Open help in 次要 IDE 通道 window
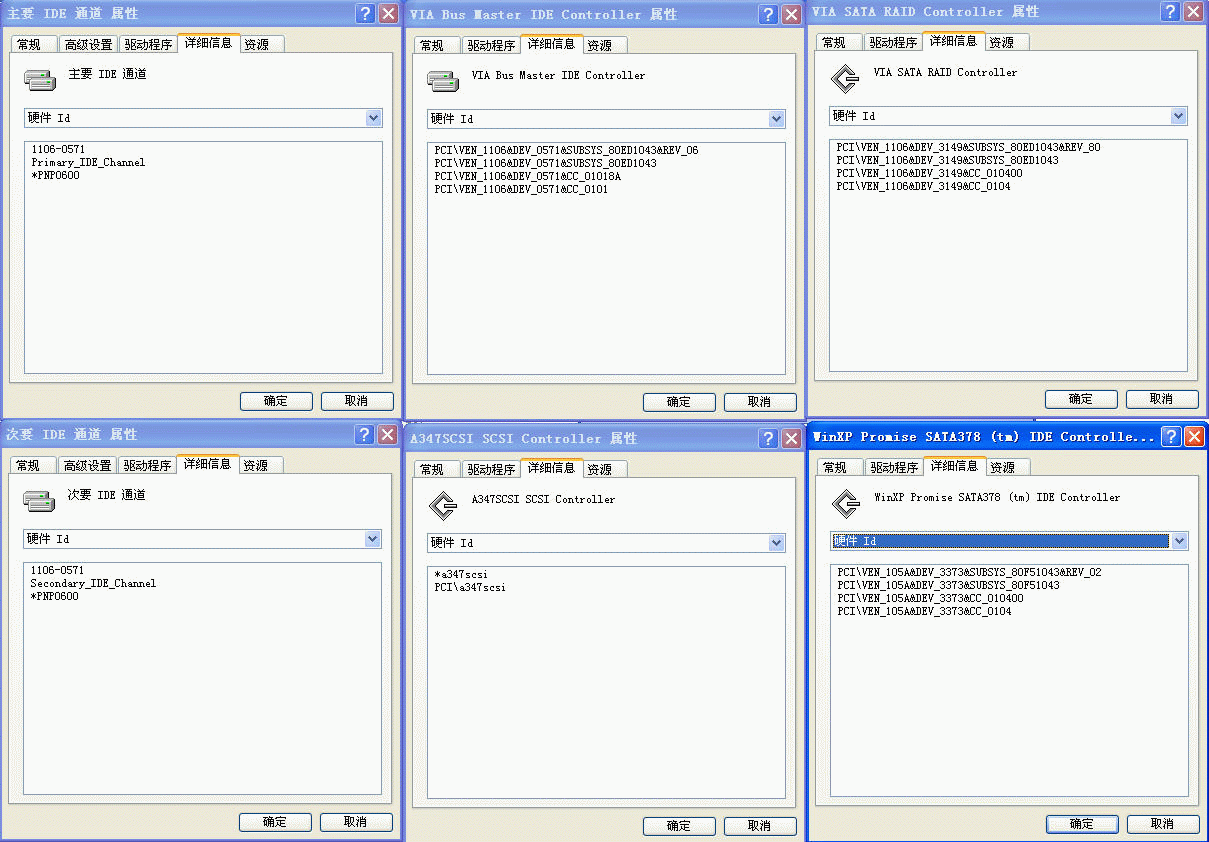The height and width of the screenshot is (842, 1209). click(365, 435)
